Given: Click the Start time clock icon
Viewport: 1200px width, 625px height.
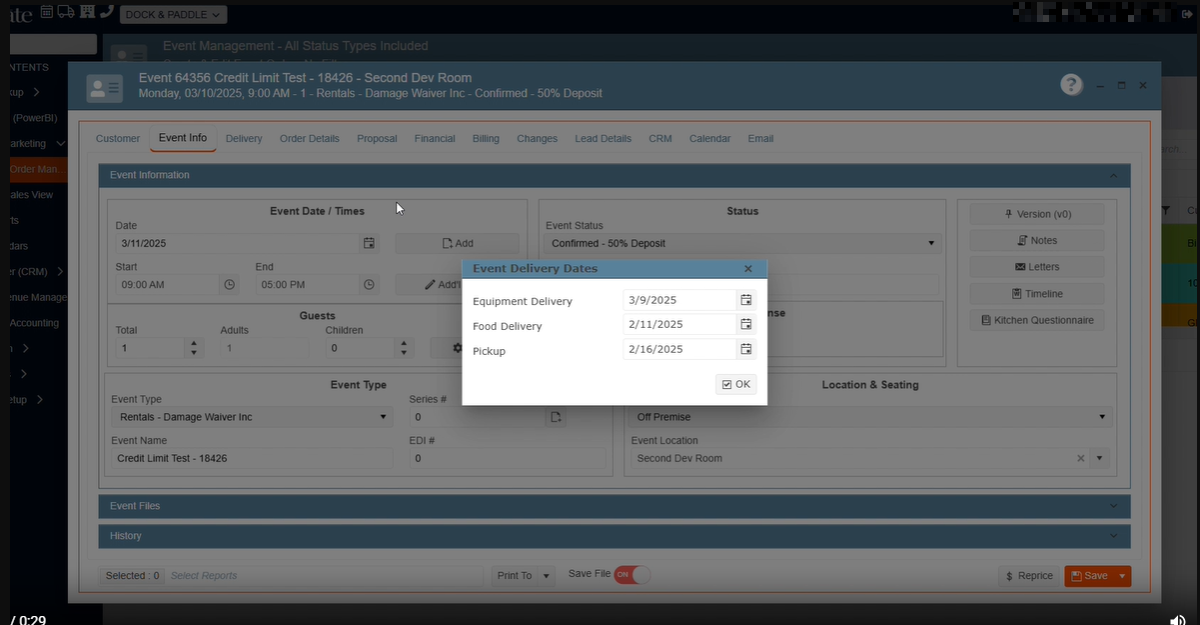Looking at the screenshot, I should [229, 285].
